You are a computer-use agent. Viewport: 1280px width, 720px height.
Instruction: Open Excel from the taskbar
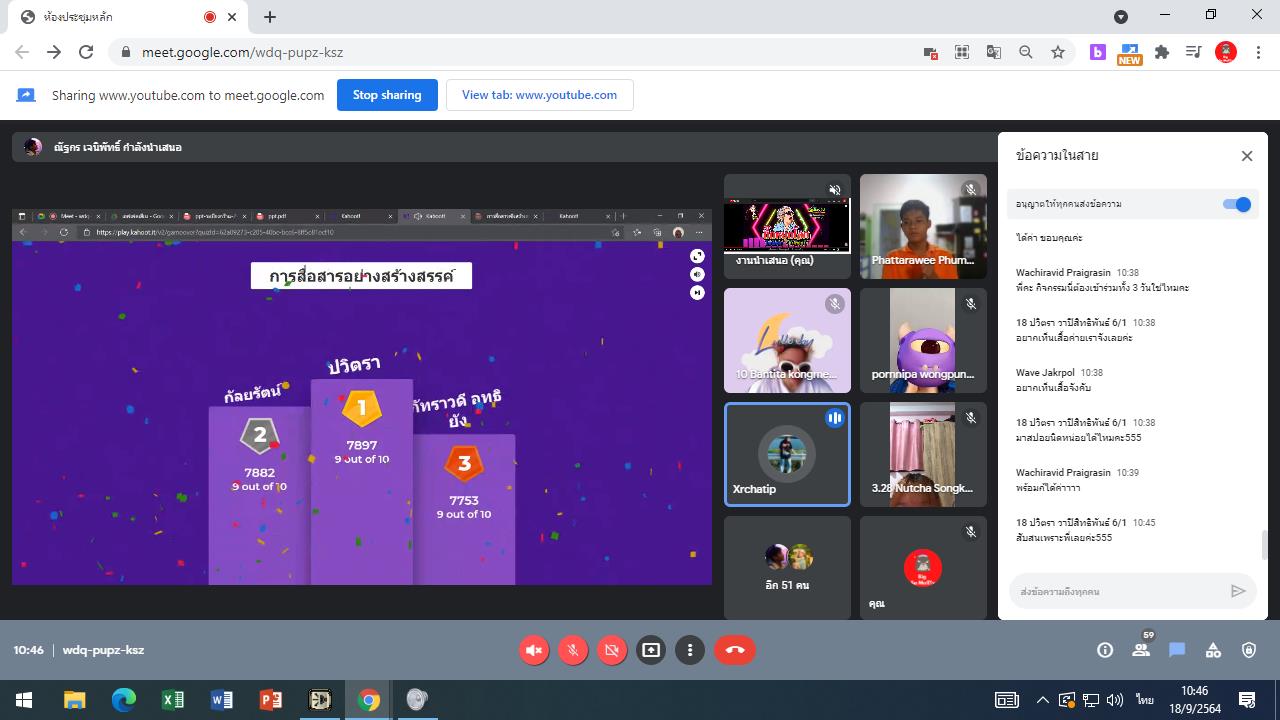172,700
